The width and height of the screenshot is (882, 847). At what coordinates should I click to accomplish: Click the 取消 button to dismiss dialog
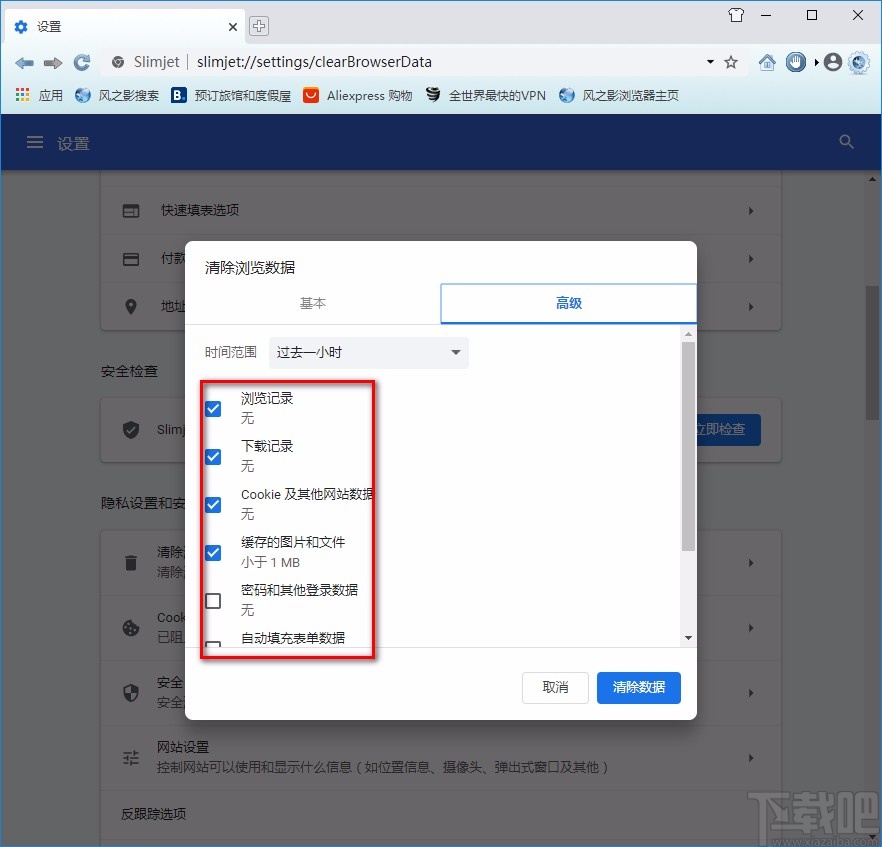555,688
